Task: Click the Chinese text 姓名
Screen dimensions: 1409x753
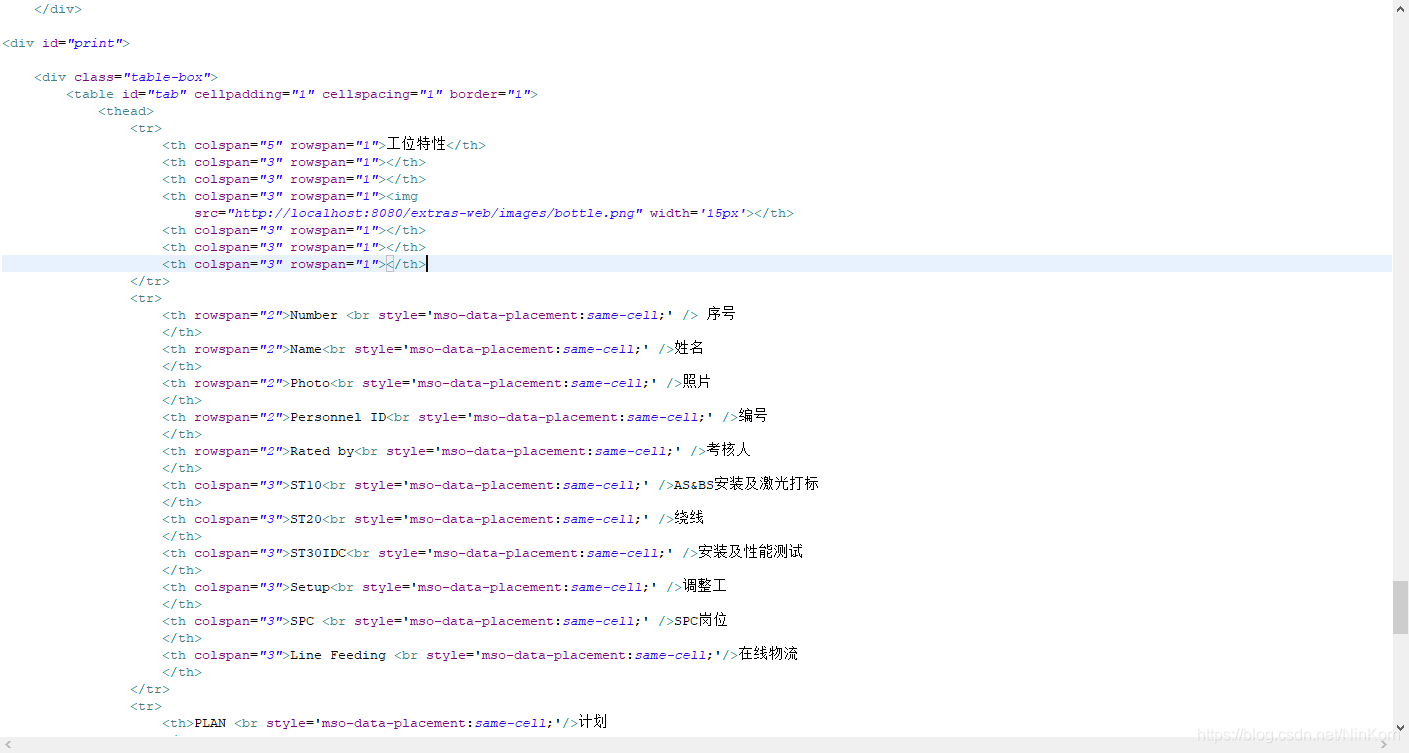Action: [x=689, y=348]
